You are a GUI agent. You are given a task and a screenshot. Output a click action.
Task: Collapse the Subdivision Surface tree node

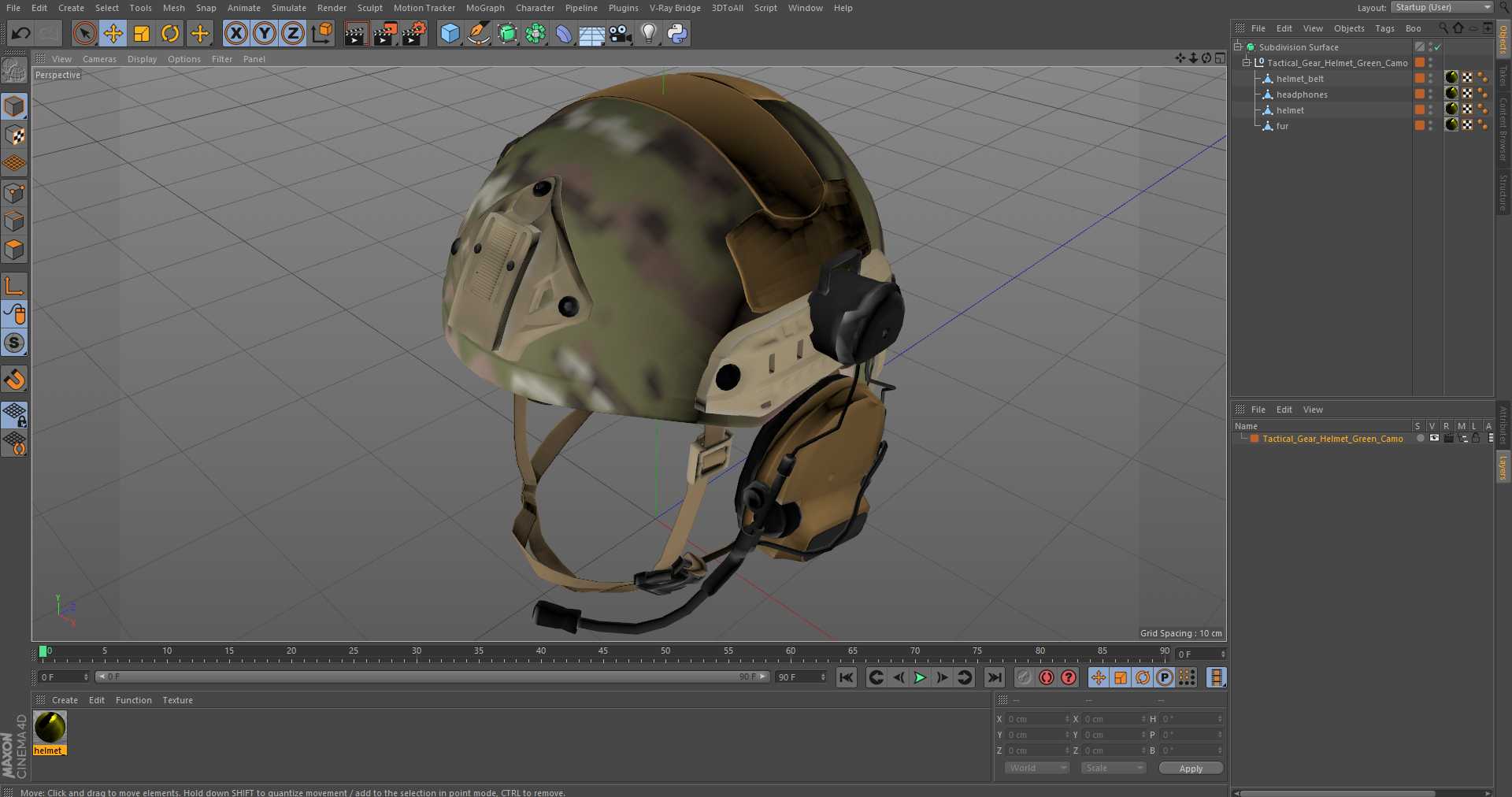coord(1238,46)
